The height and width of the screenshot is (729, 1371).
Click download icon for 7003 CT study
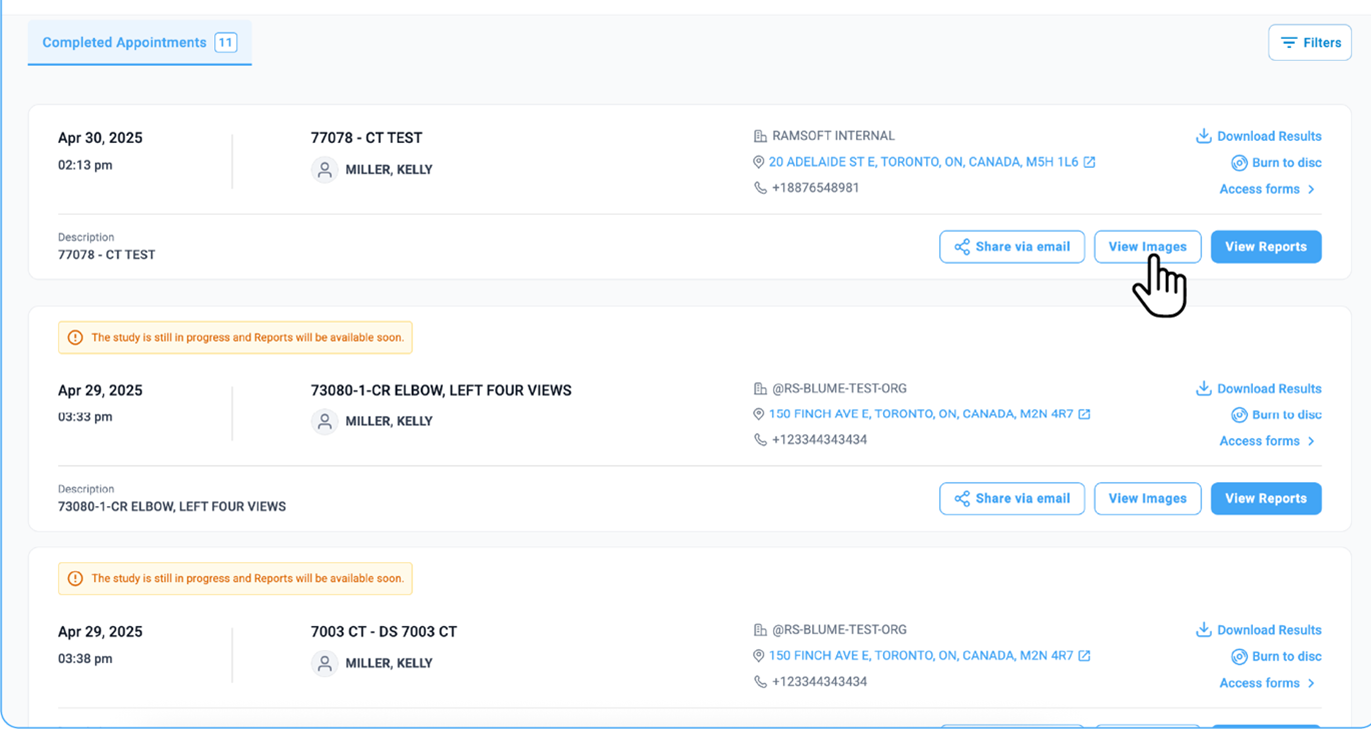[1204, 630]
